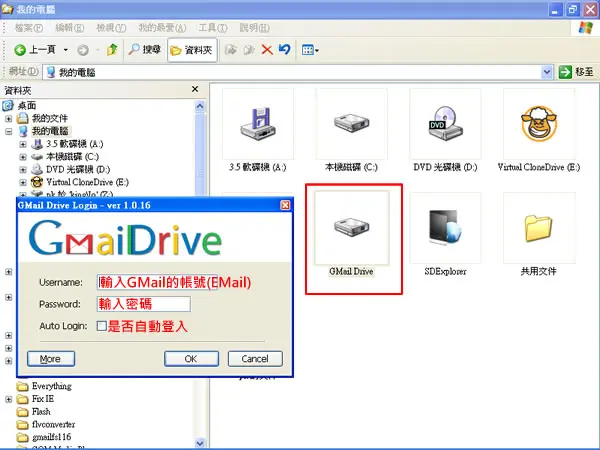Click the Username input field
Viewport: 600px width, 450px height.
[x=157, y=282]
